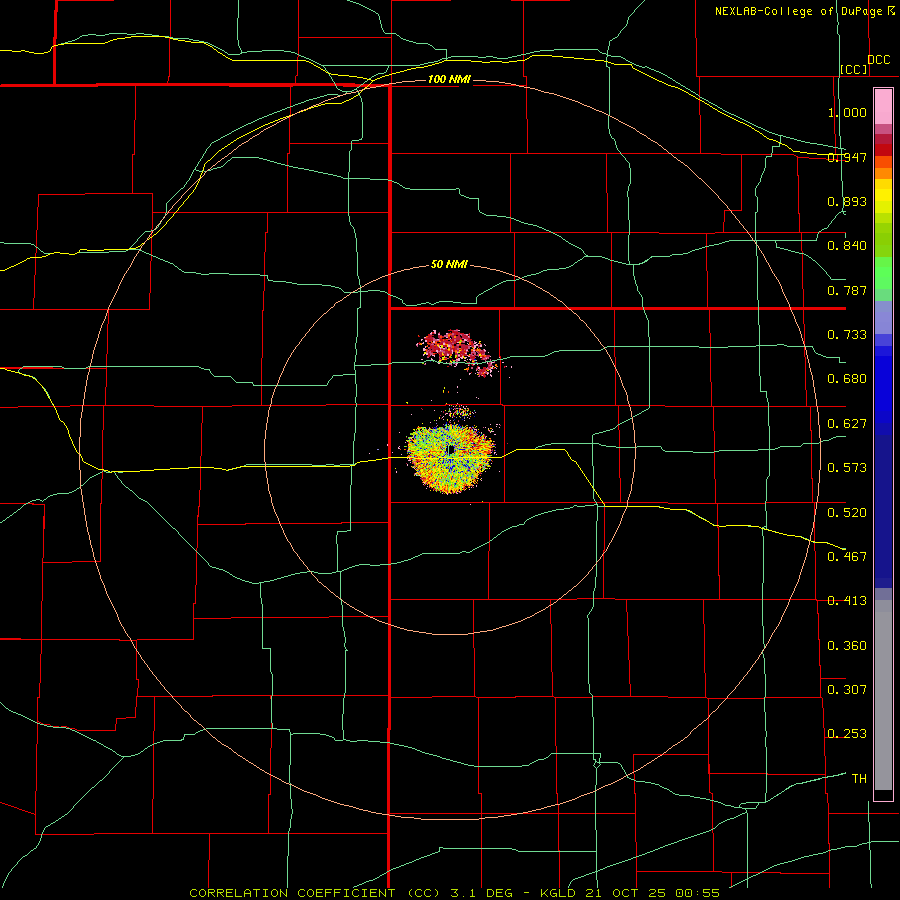
Task: Select the 0.733 legend value
Action: (x=847, y=335)
